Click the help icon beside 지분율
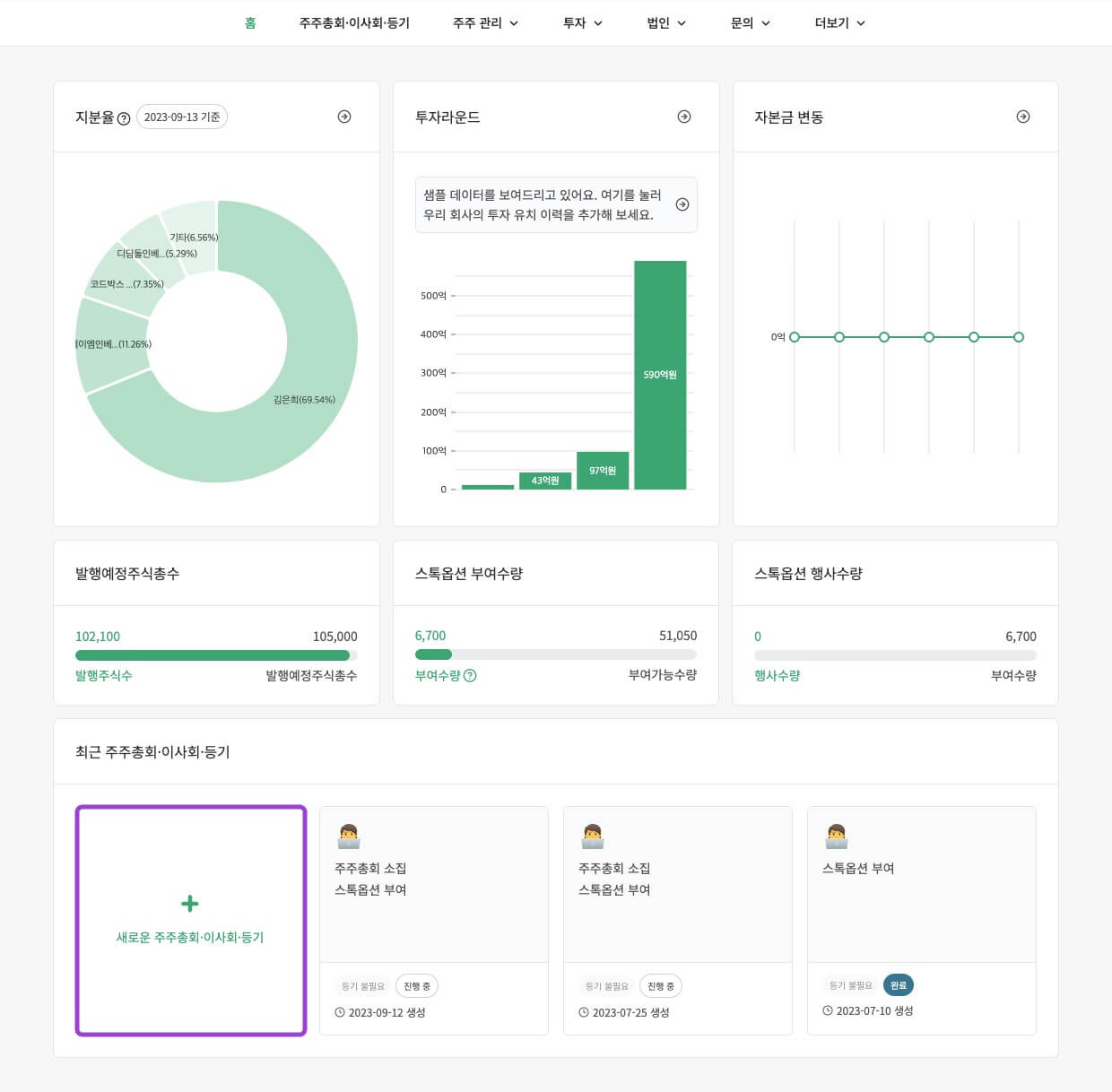1112x1092 pixels. (125, 117)
